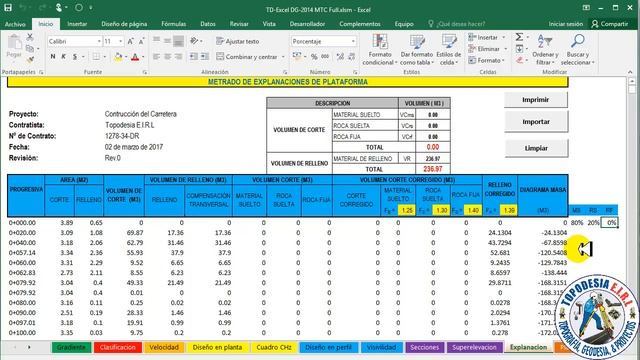Screen dimensions: 640x360
Task: Click the Rellenar fill-down icon
Action: click(519, 49)
